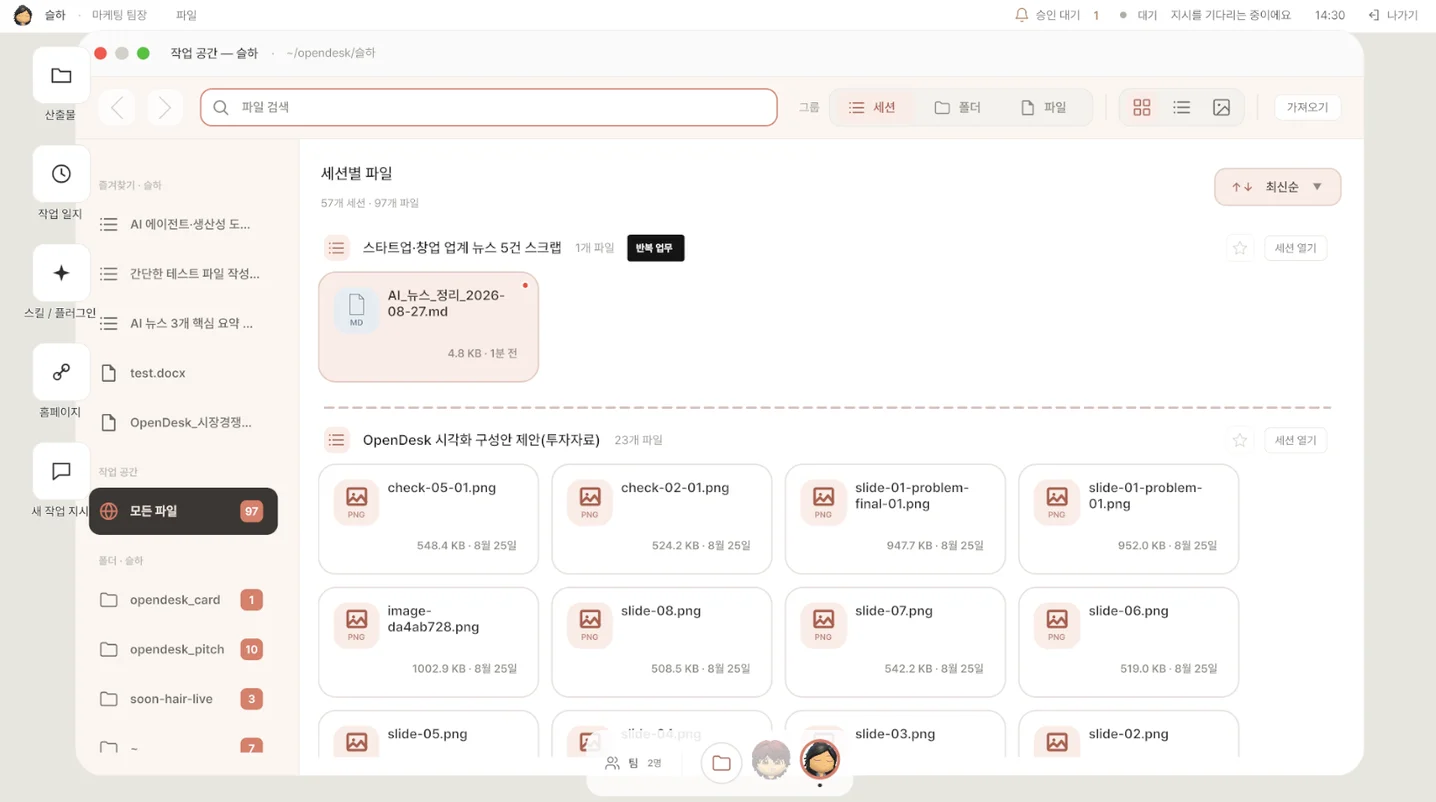This screenshot has height=802, width=1436.
Task: Open slide-07.png file card
Action: coord(895,642)
